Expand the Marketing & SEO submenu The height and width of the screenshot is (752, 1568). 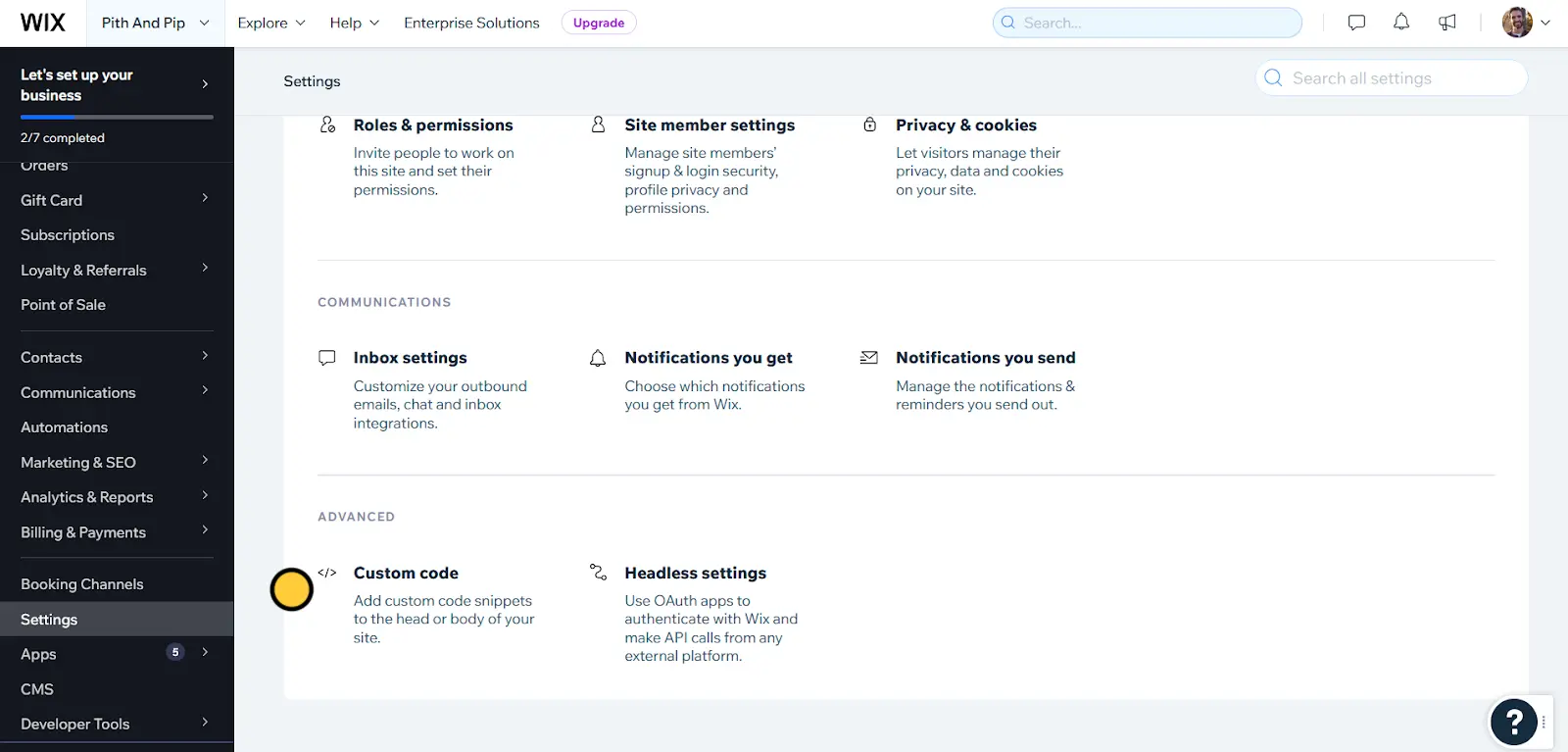tap(205, 460)
